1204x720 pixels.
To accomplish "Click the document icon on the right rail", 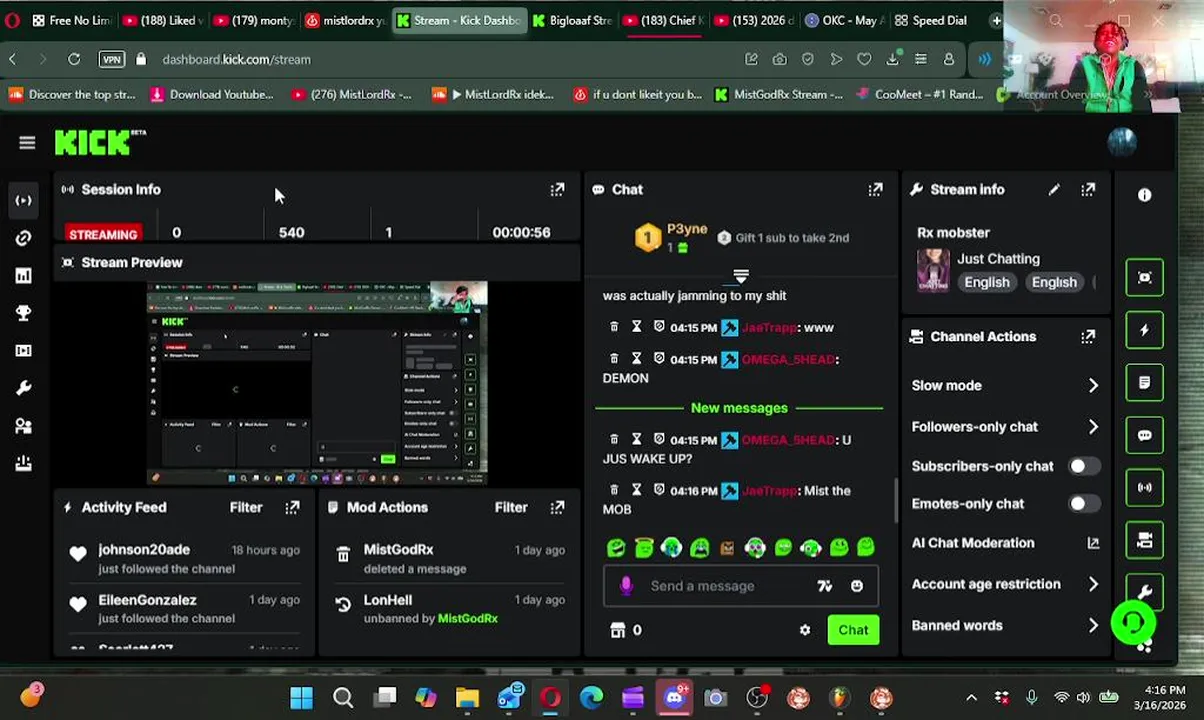I will pos(1144,383).
